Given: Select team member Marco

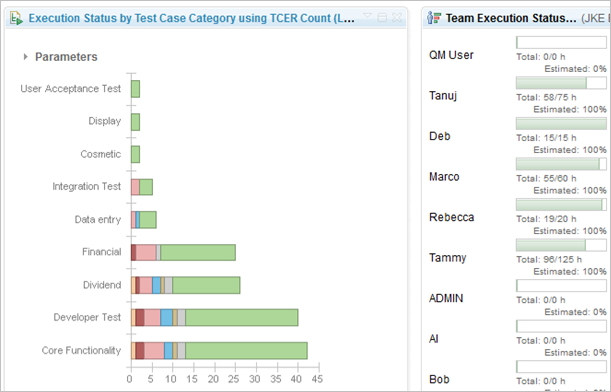Looking at the screenshot, I should click(444, 177).
